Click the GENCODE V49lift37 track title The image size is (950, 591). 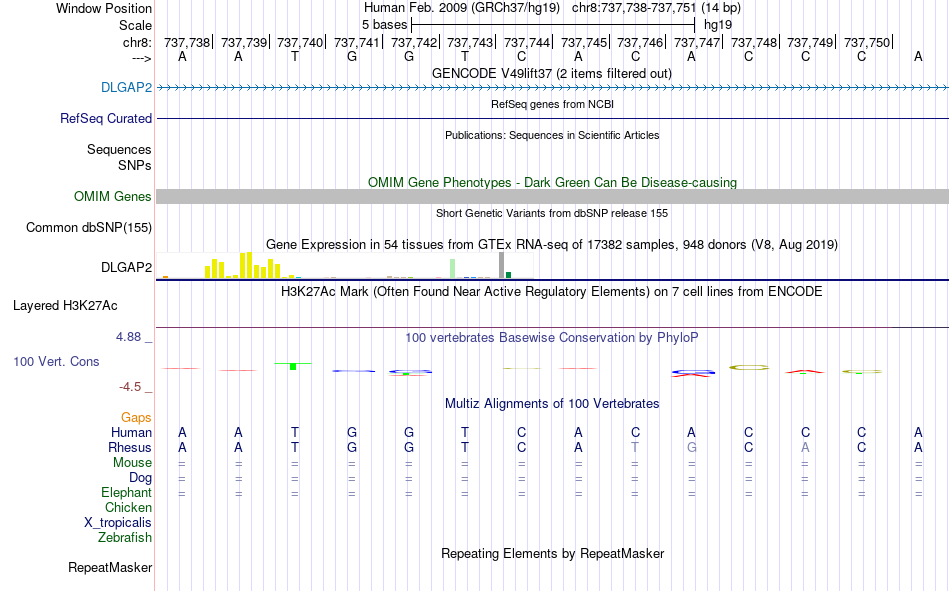point(552,73)
